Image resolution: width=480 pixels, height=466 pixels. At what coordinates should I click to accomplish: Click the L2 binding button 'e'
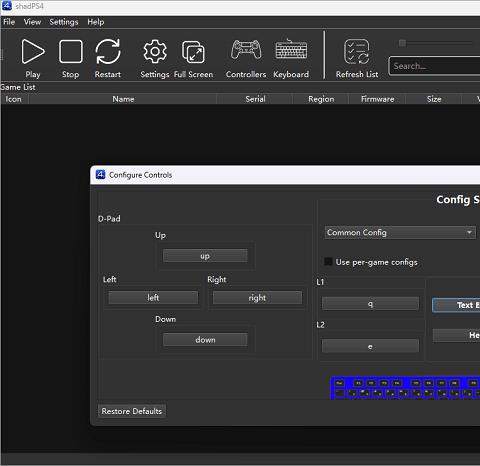370,346
